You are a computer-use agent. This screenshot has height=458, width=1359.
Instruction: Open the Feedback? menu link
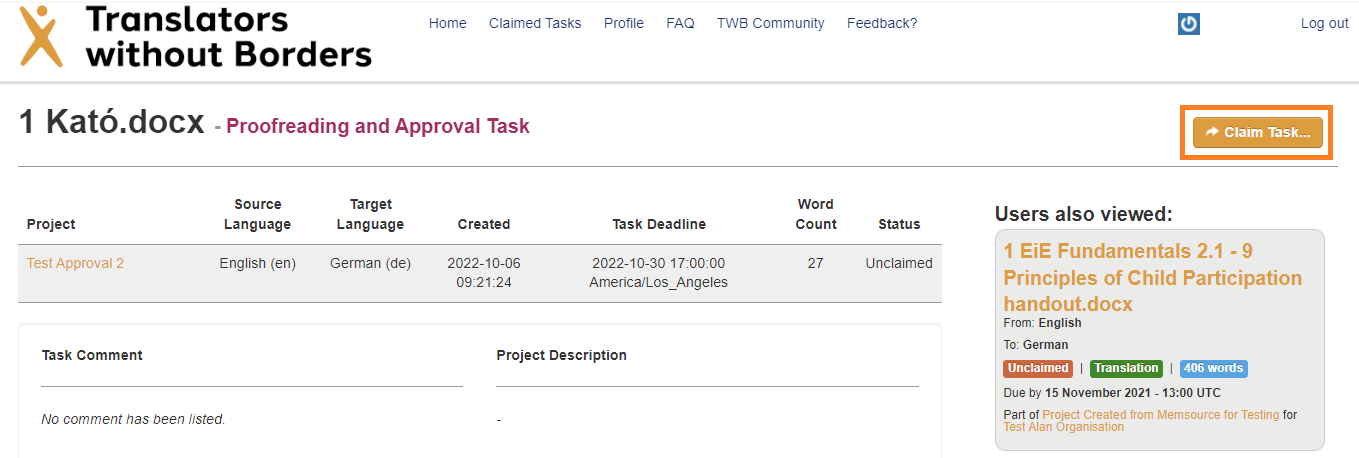881,23
